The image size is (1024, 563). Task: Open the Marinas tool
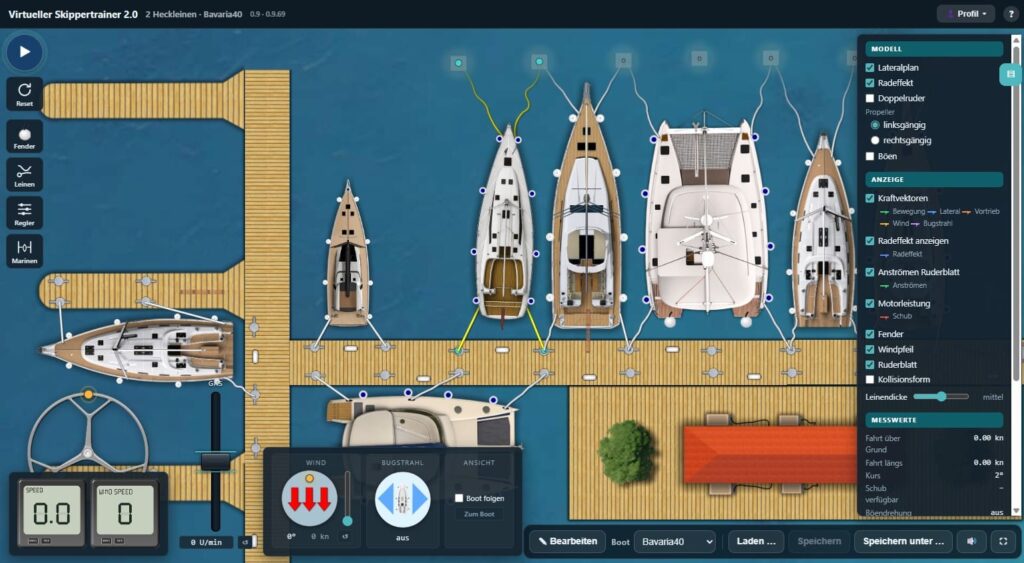(x=25, y=251)
